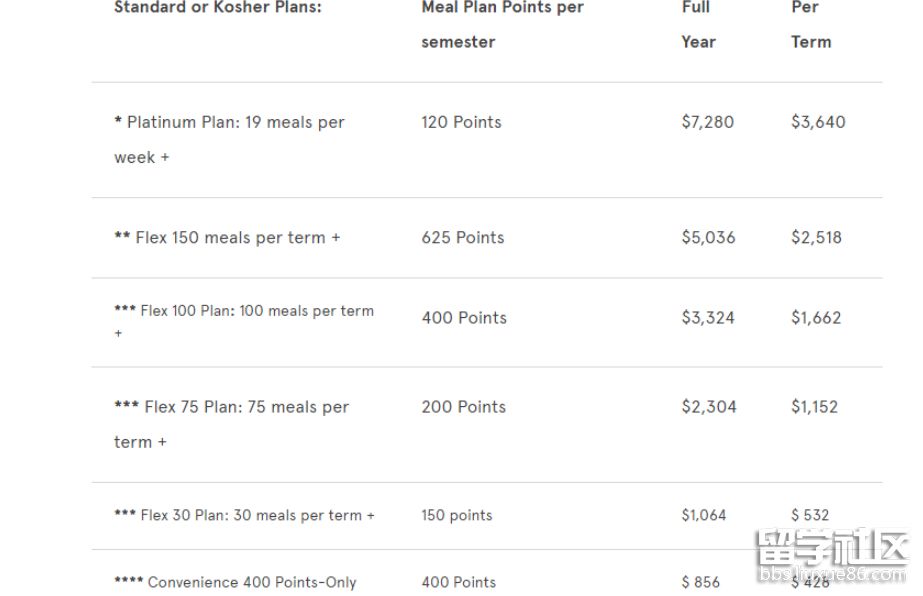Click the Flex 30 Plan label
Viewport: 923px width, 596px height.
click(244, 515)
